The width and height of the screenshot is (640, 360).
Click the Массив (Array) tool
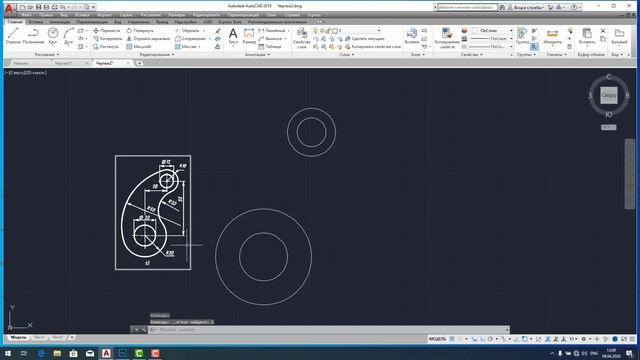pyautogui.click(x=186, y=47)
